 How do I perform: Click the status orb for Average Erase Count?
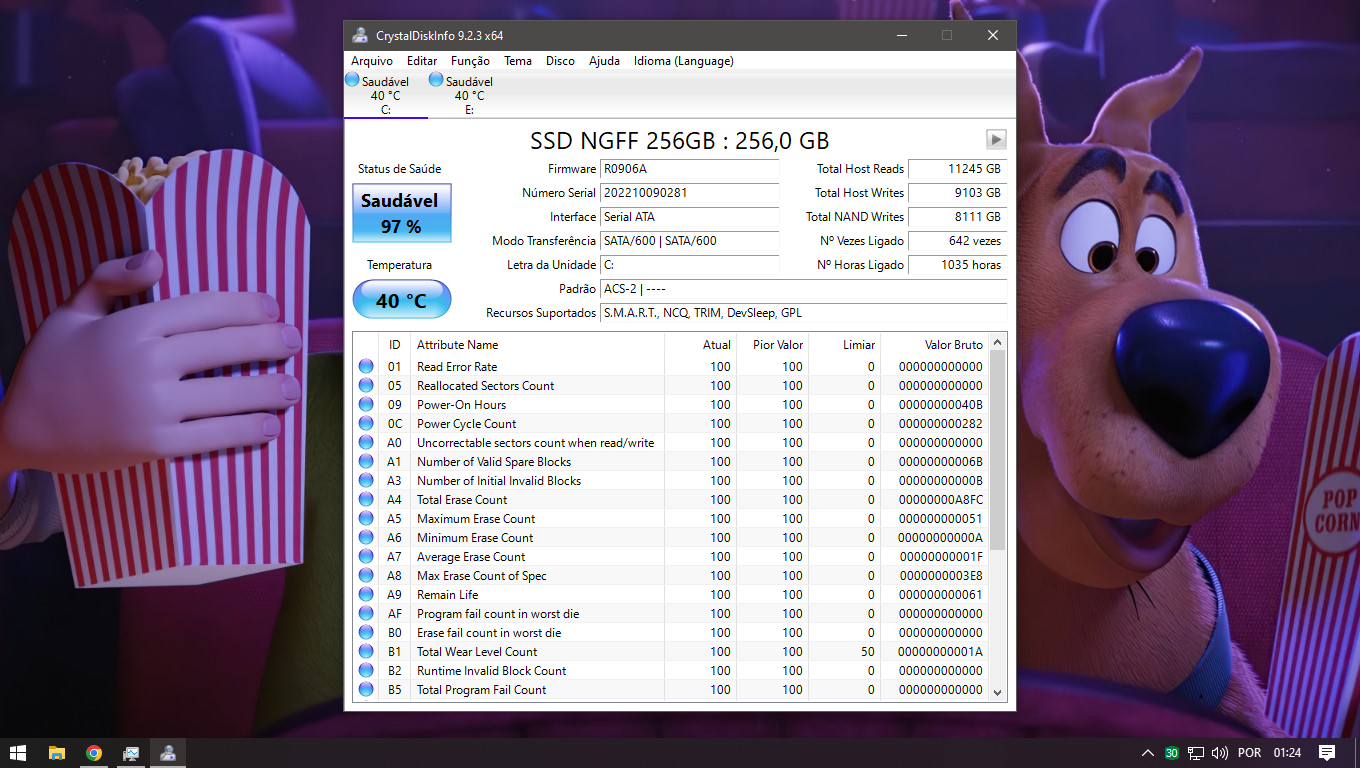click(x=366, y=557)
